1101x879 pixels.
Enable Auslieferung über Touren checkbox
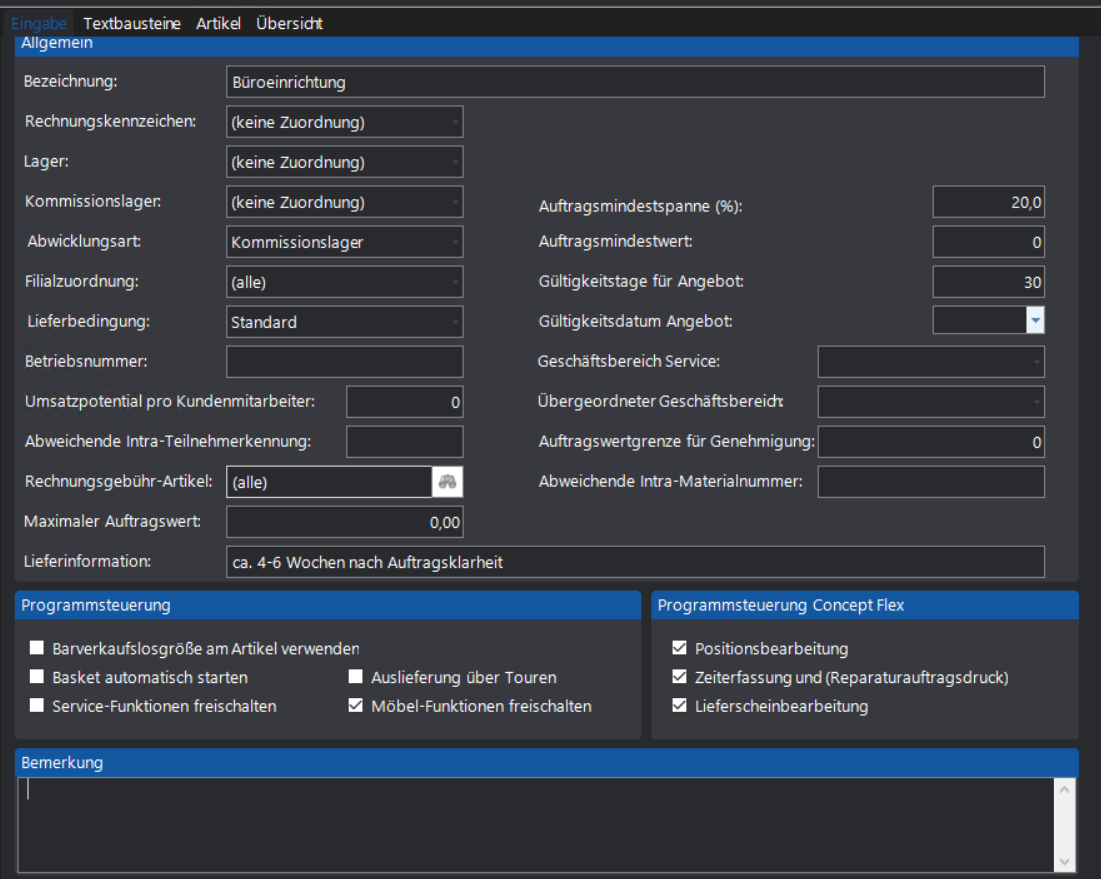[x=356, y=677]
